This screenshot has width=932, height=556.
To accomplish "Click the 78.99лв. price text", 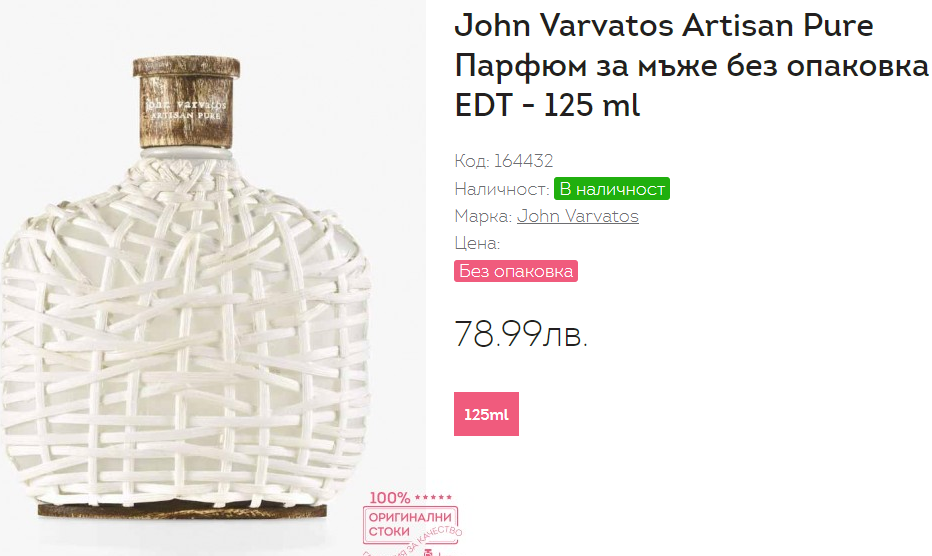I will tap(521, 334).
